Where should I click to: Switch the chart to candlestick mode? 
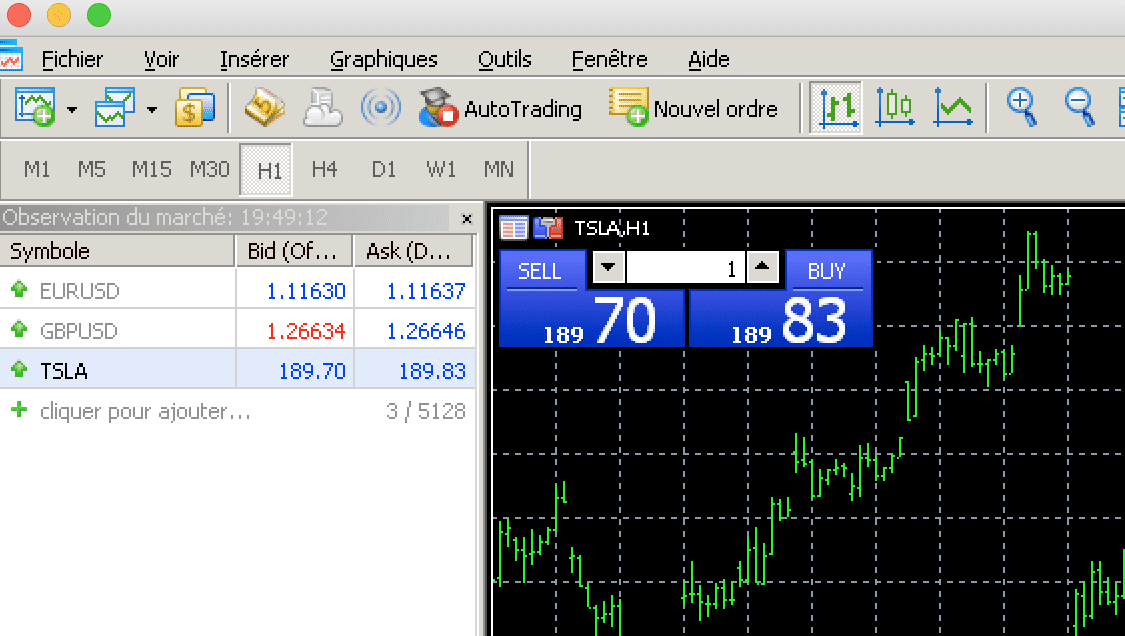point(894,107)
